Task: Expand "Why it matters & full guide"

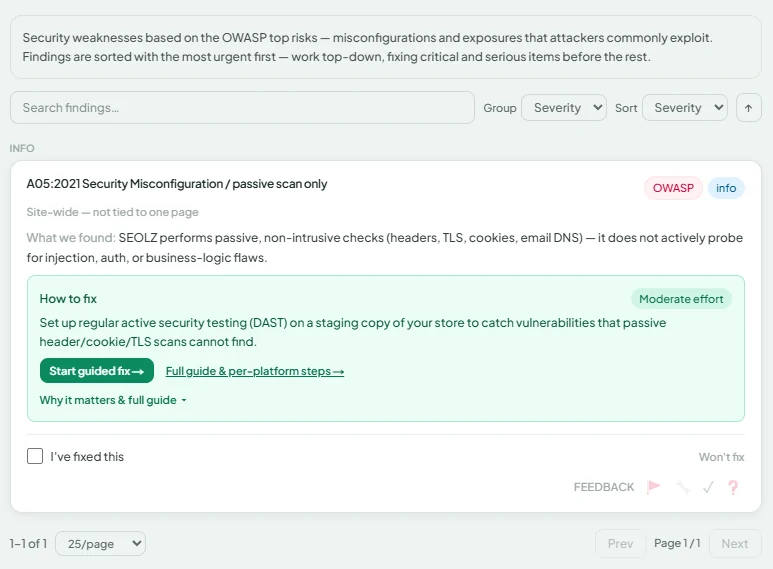Action: [x=113, y=400]
